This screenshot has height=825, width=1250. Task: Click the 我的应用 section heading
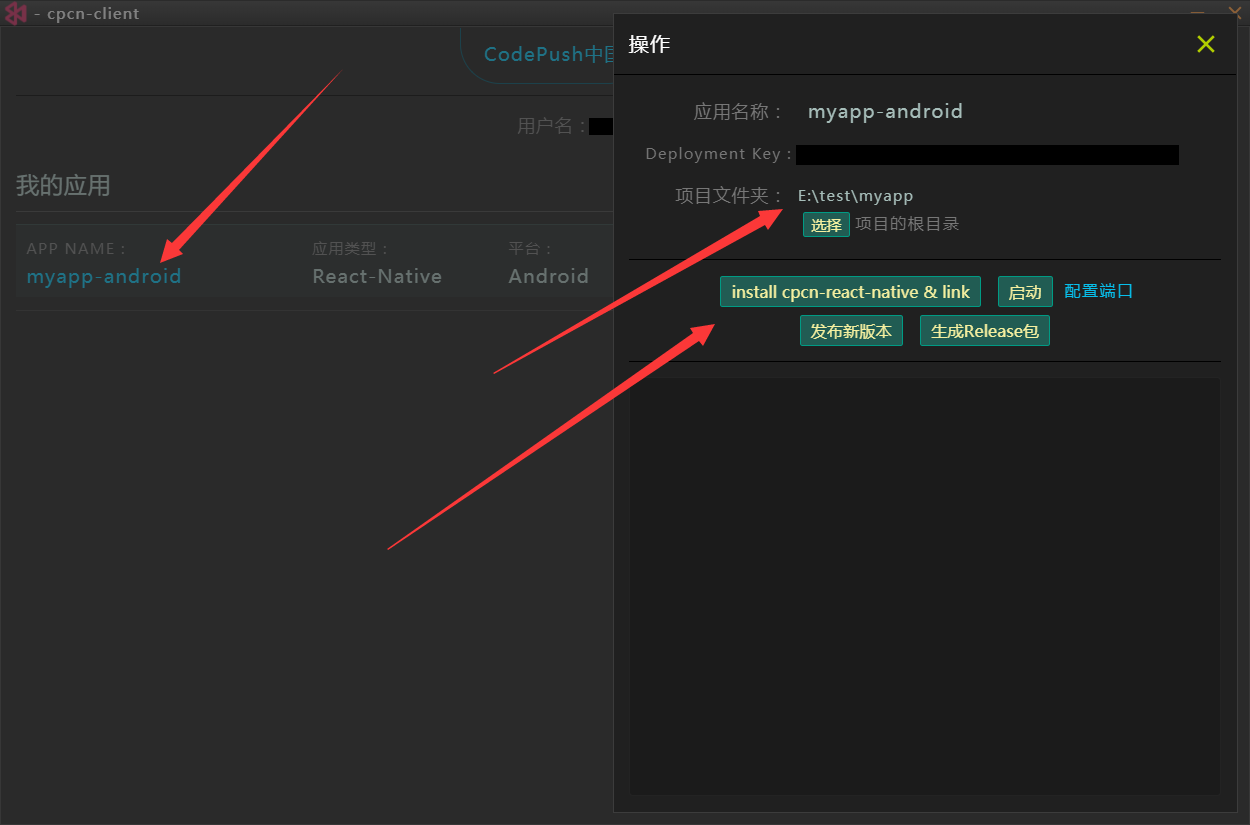(x=63, y=186)
